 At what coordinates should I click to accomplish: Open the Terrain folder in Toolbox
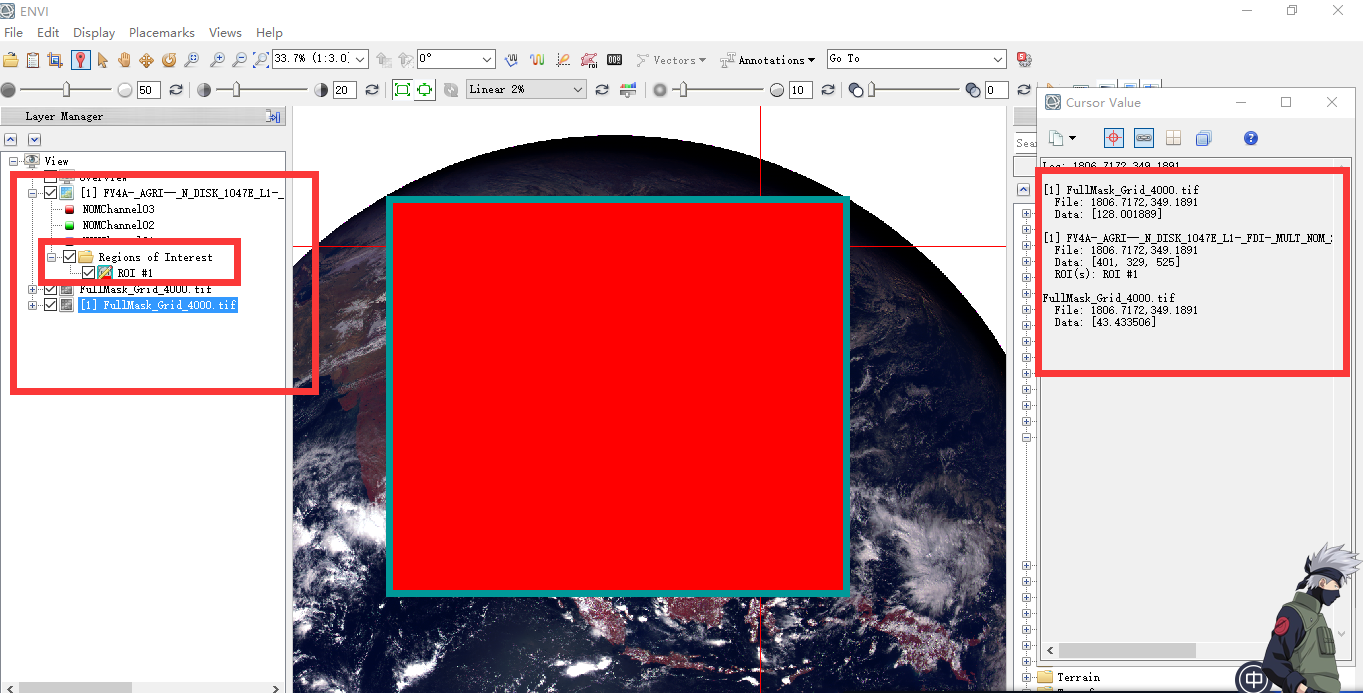[1069, 677]
